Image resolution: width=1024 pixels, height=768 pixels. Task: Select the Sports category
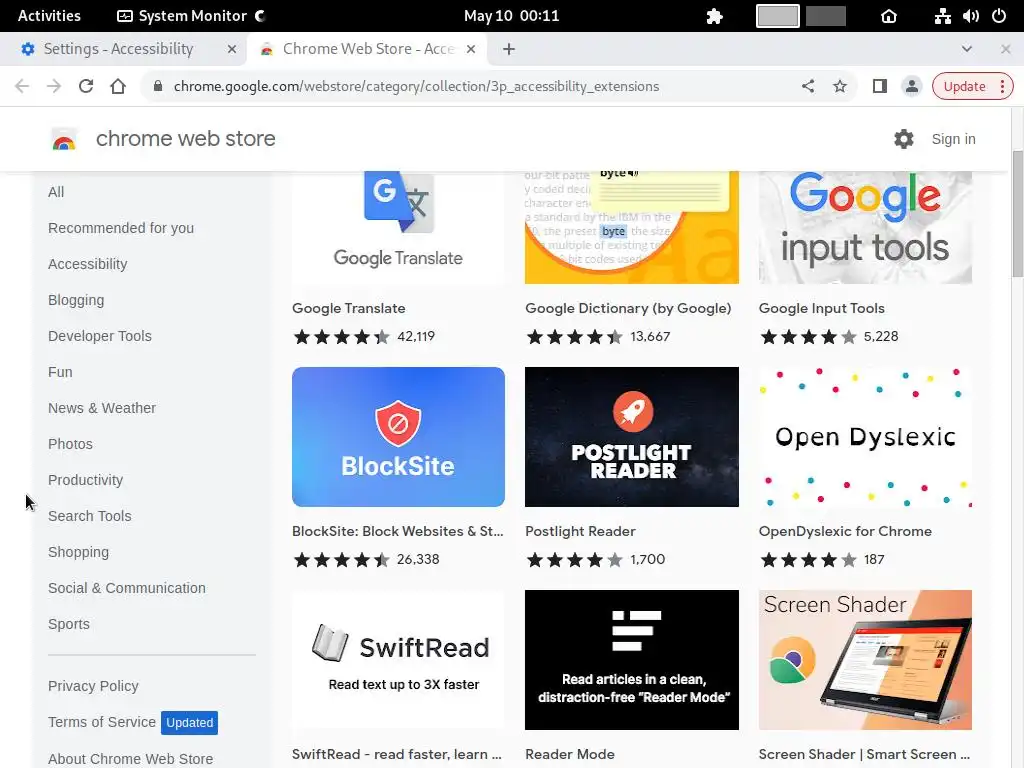click(69, 624)
